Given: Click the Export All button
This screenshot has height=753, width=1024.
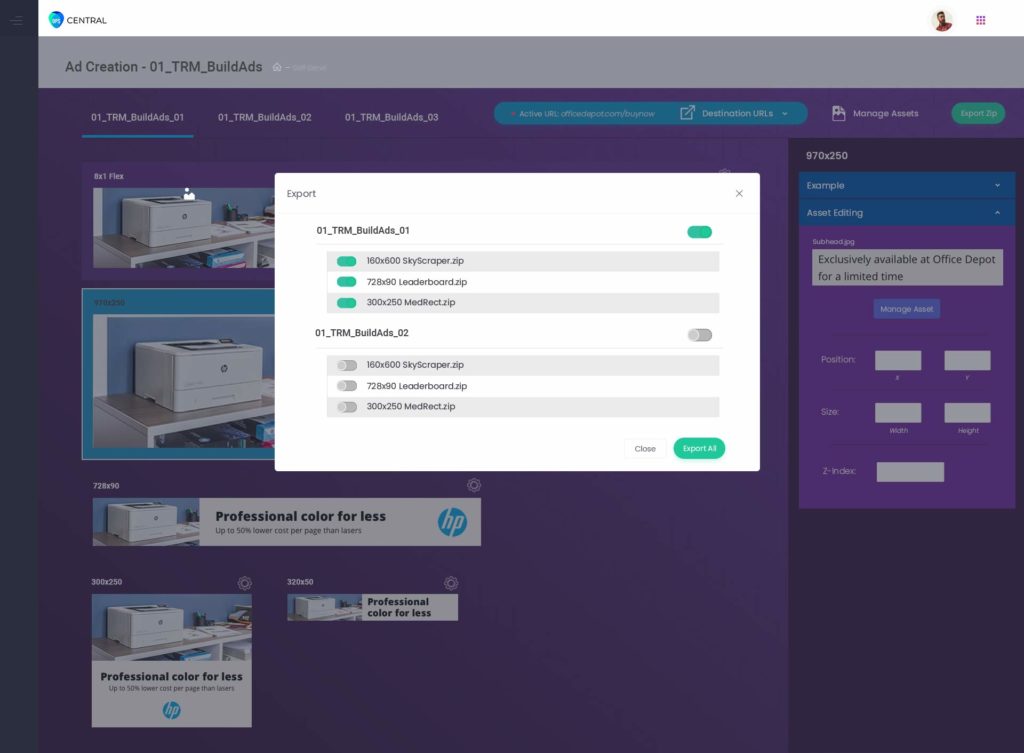Looking at the screenshot, I should 698,449.
